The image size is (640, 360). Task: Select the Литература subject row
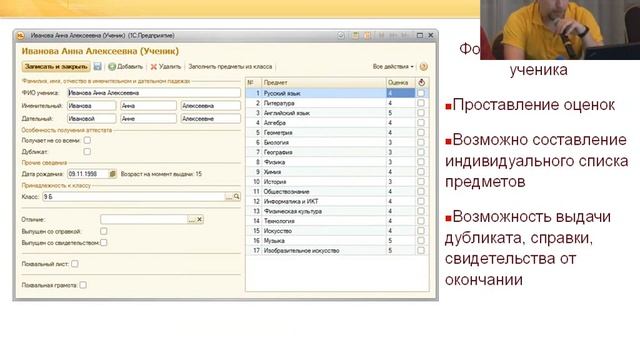[x=337, y=103]
